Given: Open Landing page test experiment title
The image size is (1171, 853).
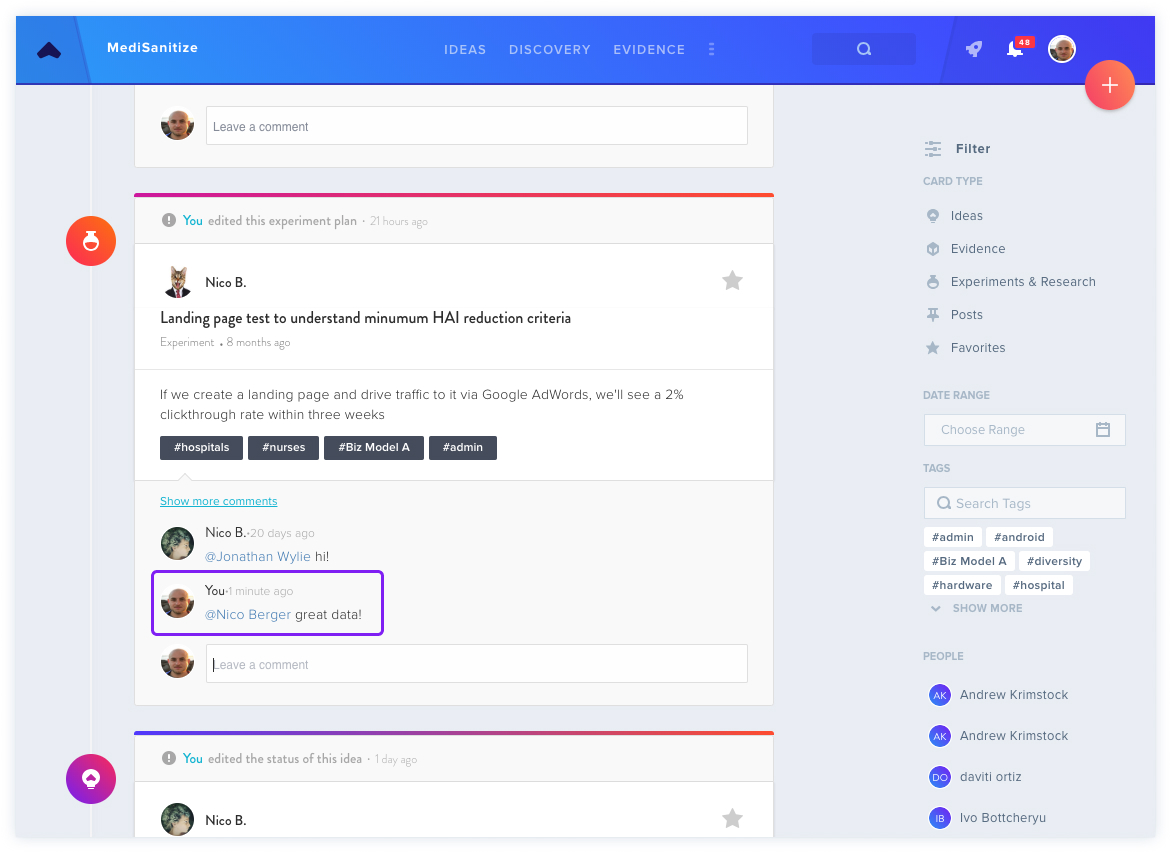Looking at the screenshot, I should [366, 318].
